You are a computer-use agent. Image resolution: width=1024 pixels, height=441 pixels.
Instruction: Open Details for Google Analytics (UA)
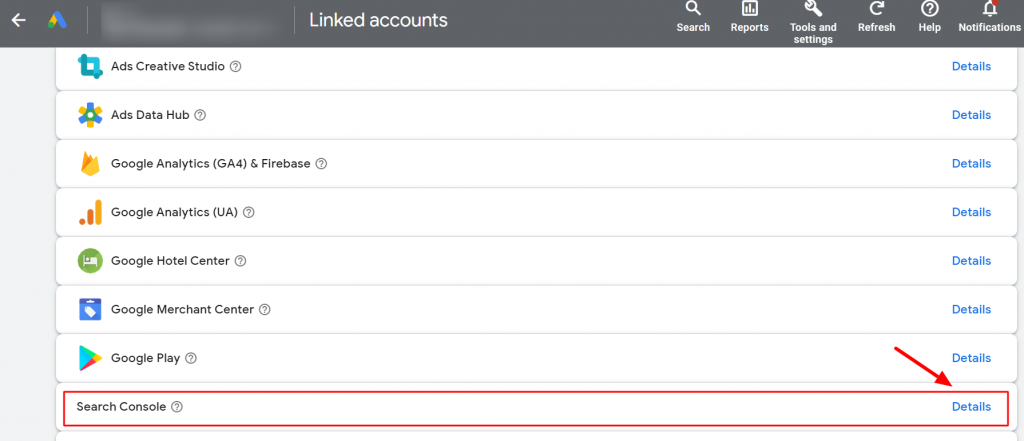[x=971, y=212]
